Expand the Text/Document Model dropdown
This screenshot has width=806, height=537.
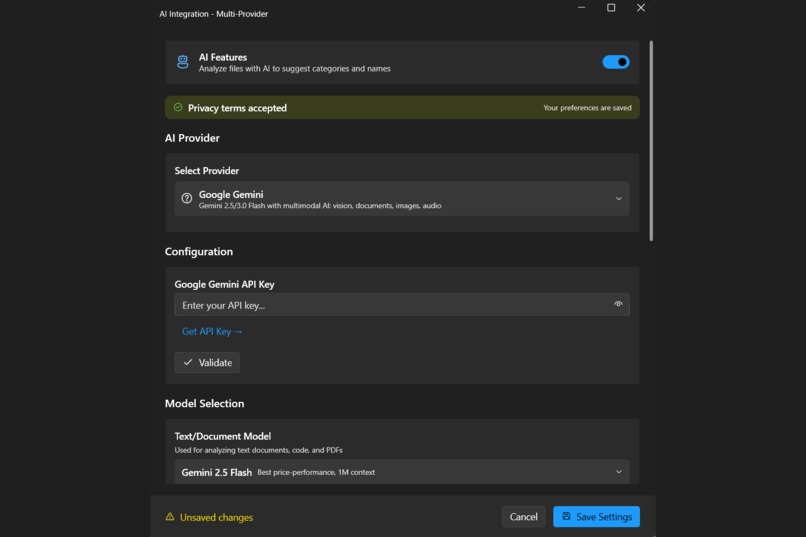tap(401, 472)
